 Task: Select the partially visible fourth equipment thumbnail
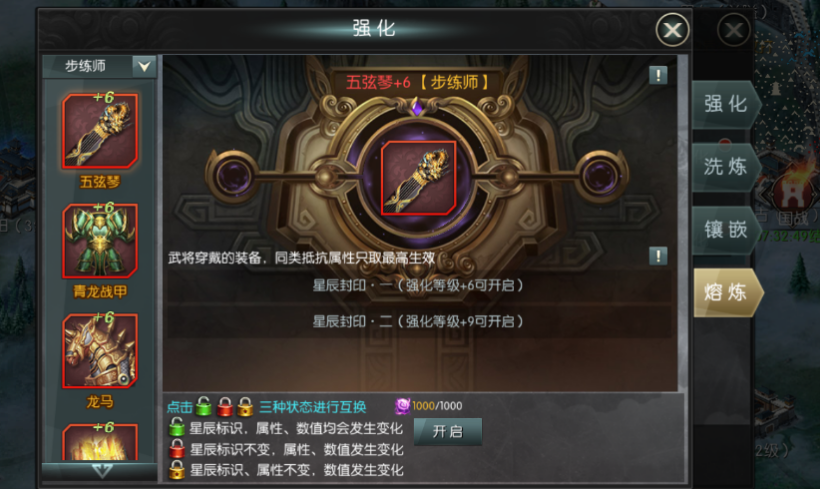click(x=100, y=442)
